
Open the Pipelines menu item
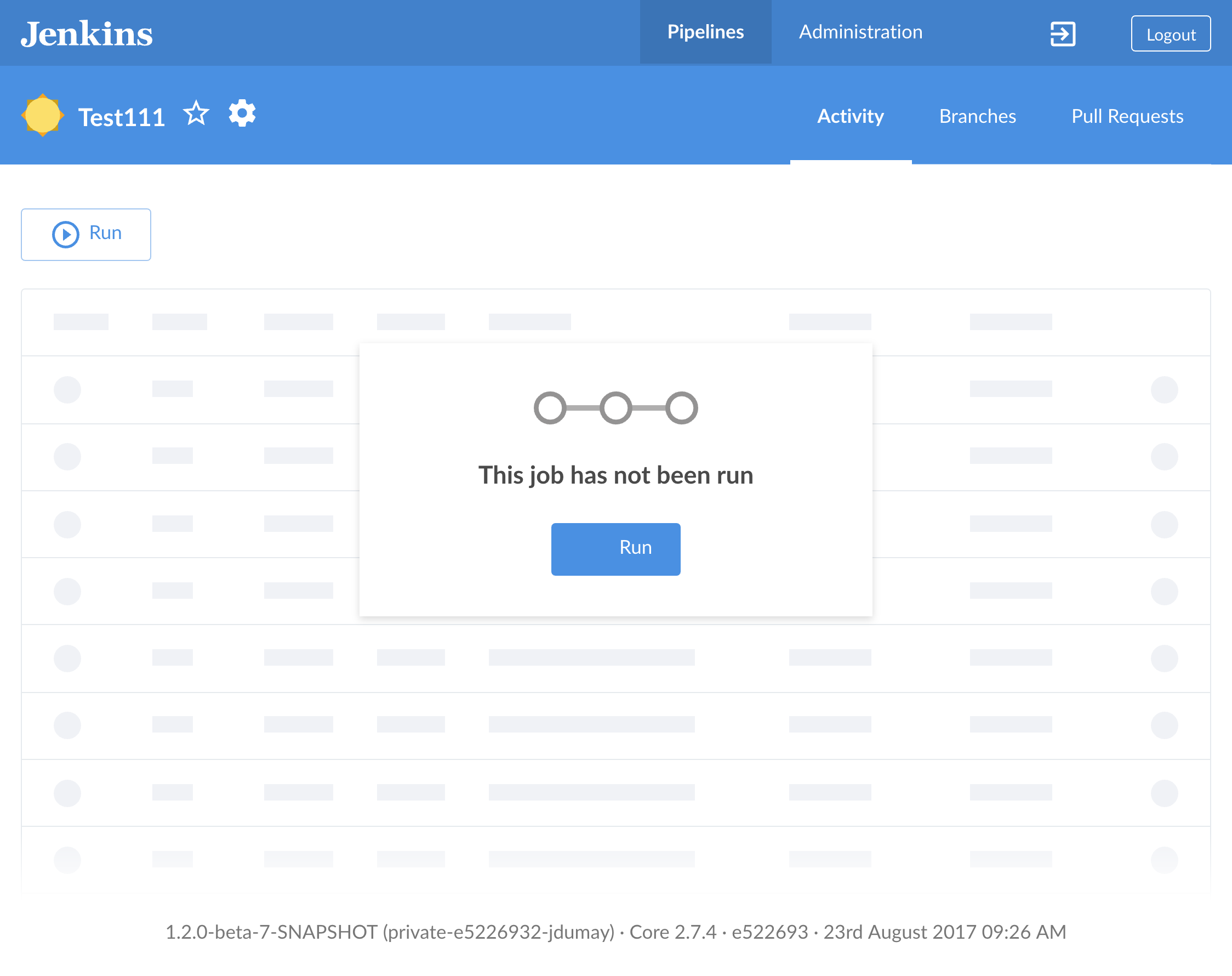(x=705, y=32)
